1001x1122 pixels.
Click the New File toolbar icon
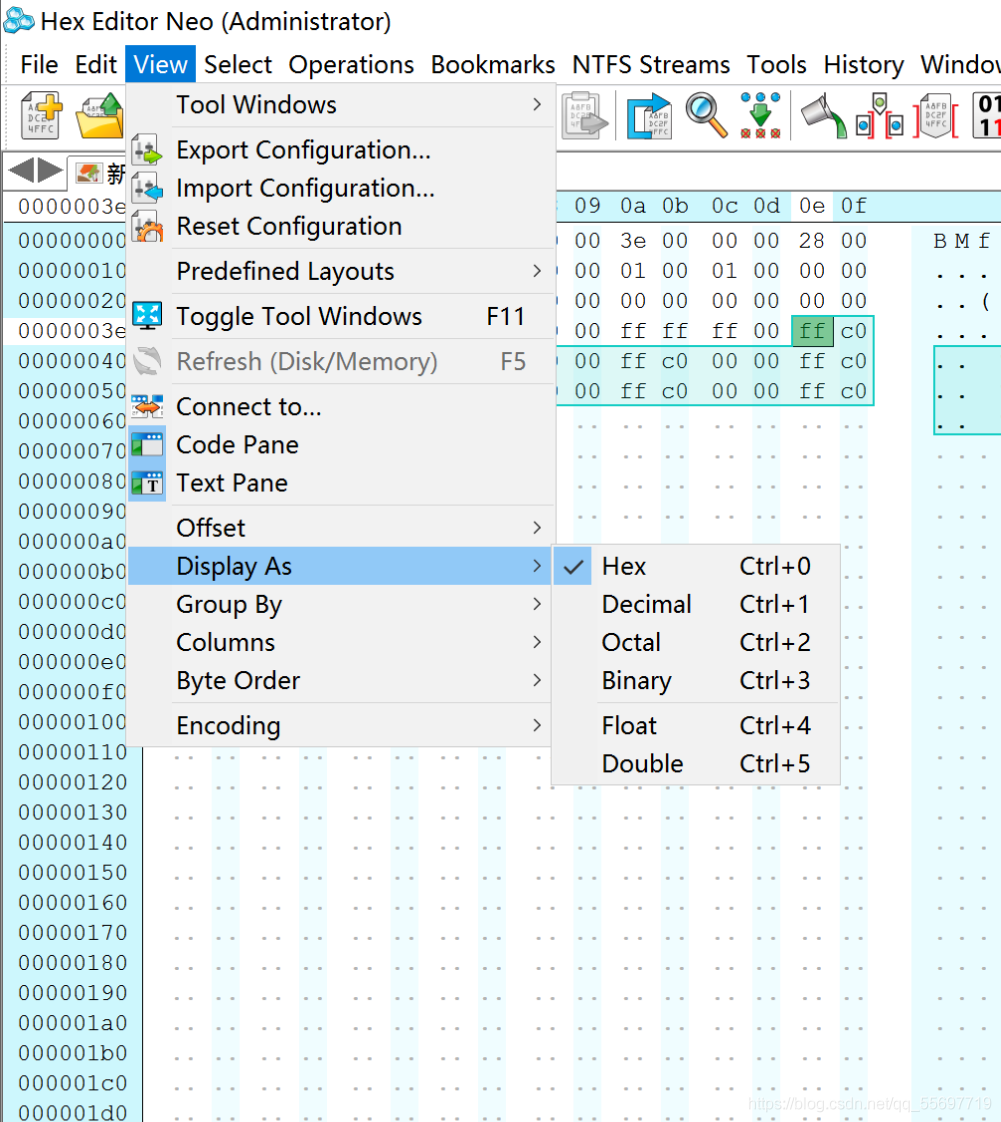(x=41, y=114)
